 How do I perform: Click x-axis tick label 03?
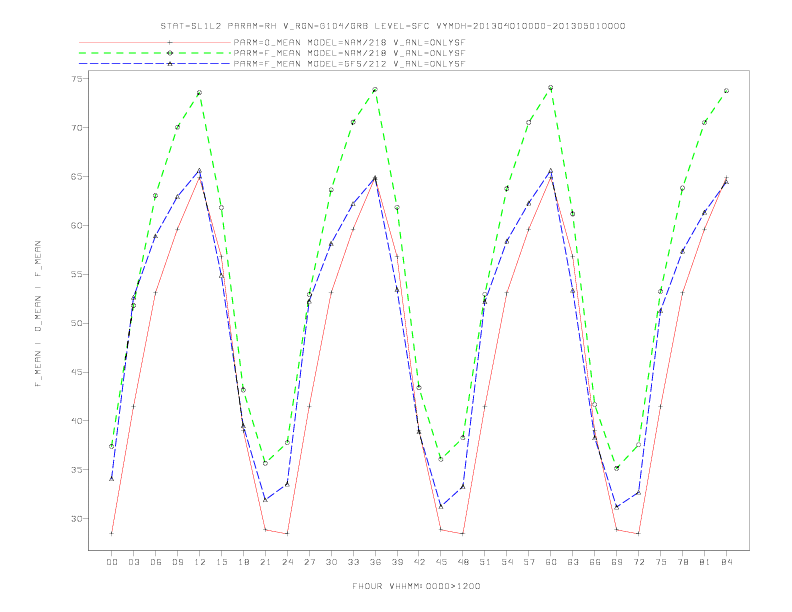(x=133, y=562)
